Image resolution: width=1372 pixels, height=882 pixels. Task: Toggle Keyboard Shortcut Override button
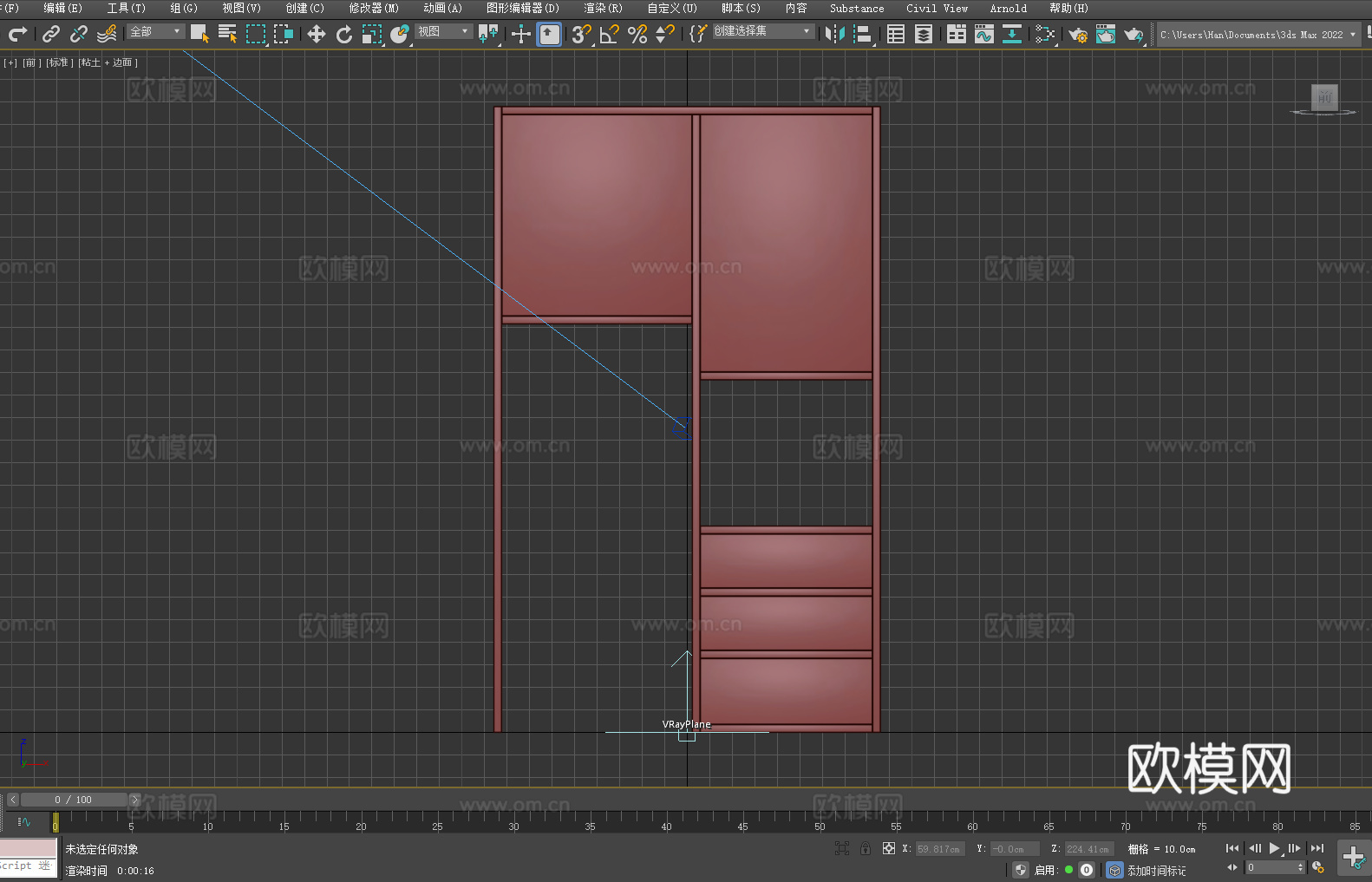click(549, 34)
